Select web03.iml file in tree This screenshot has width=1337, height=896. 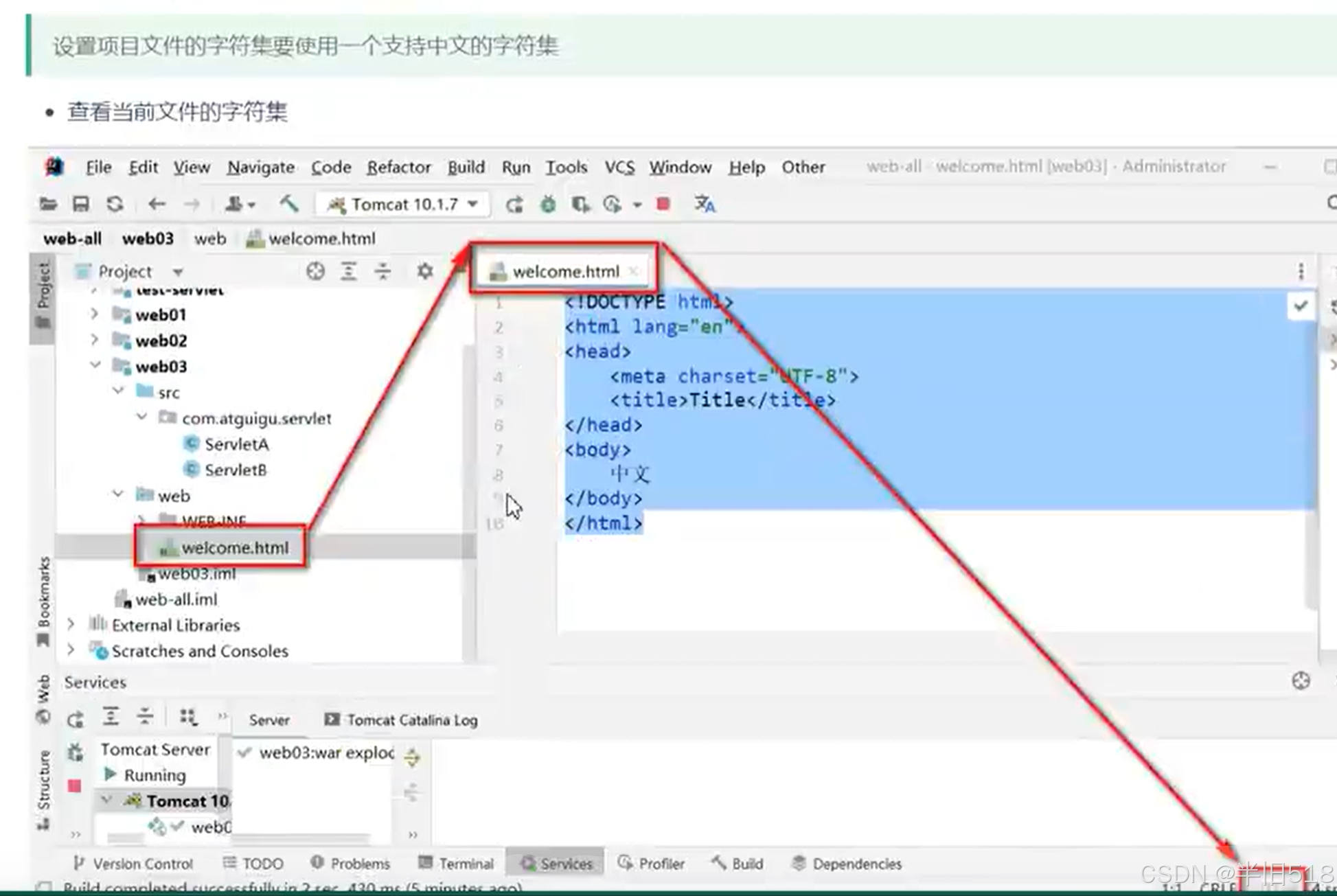coord(188,573)
